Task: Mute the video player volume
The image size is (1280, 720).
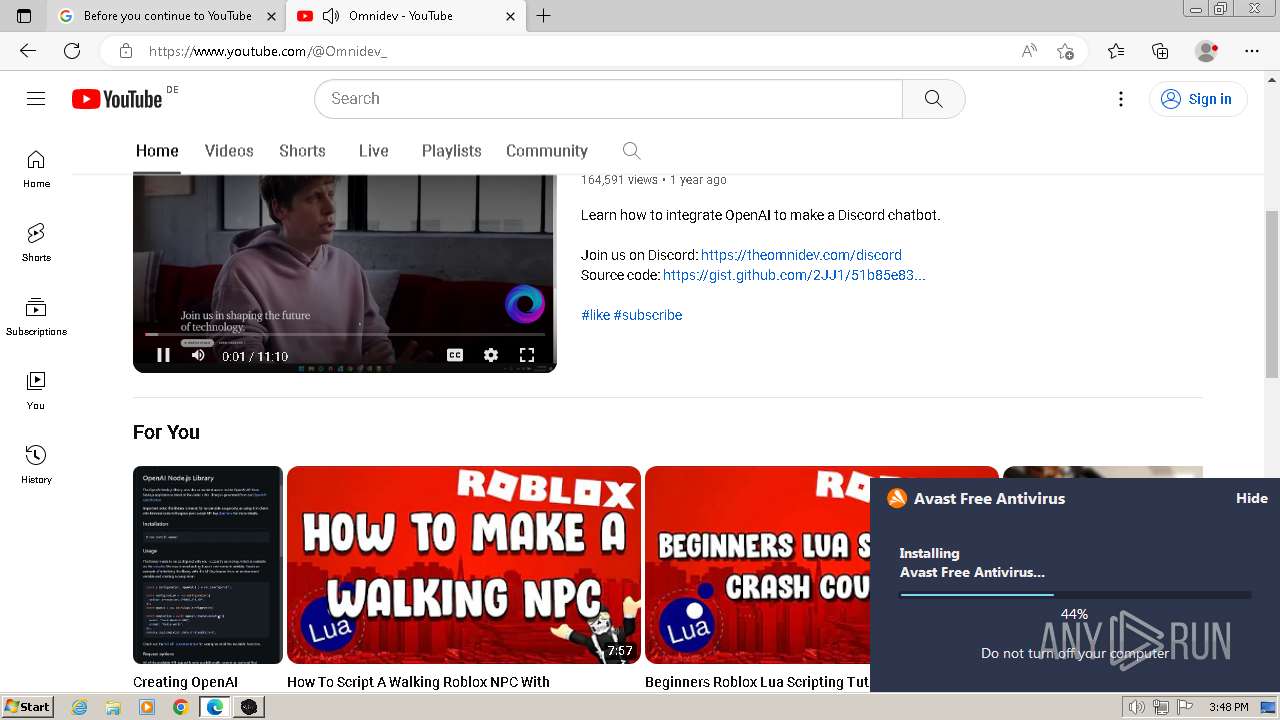Action: 198,355
